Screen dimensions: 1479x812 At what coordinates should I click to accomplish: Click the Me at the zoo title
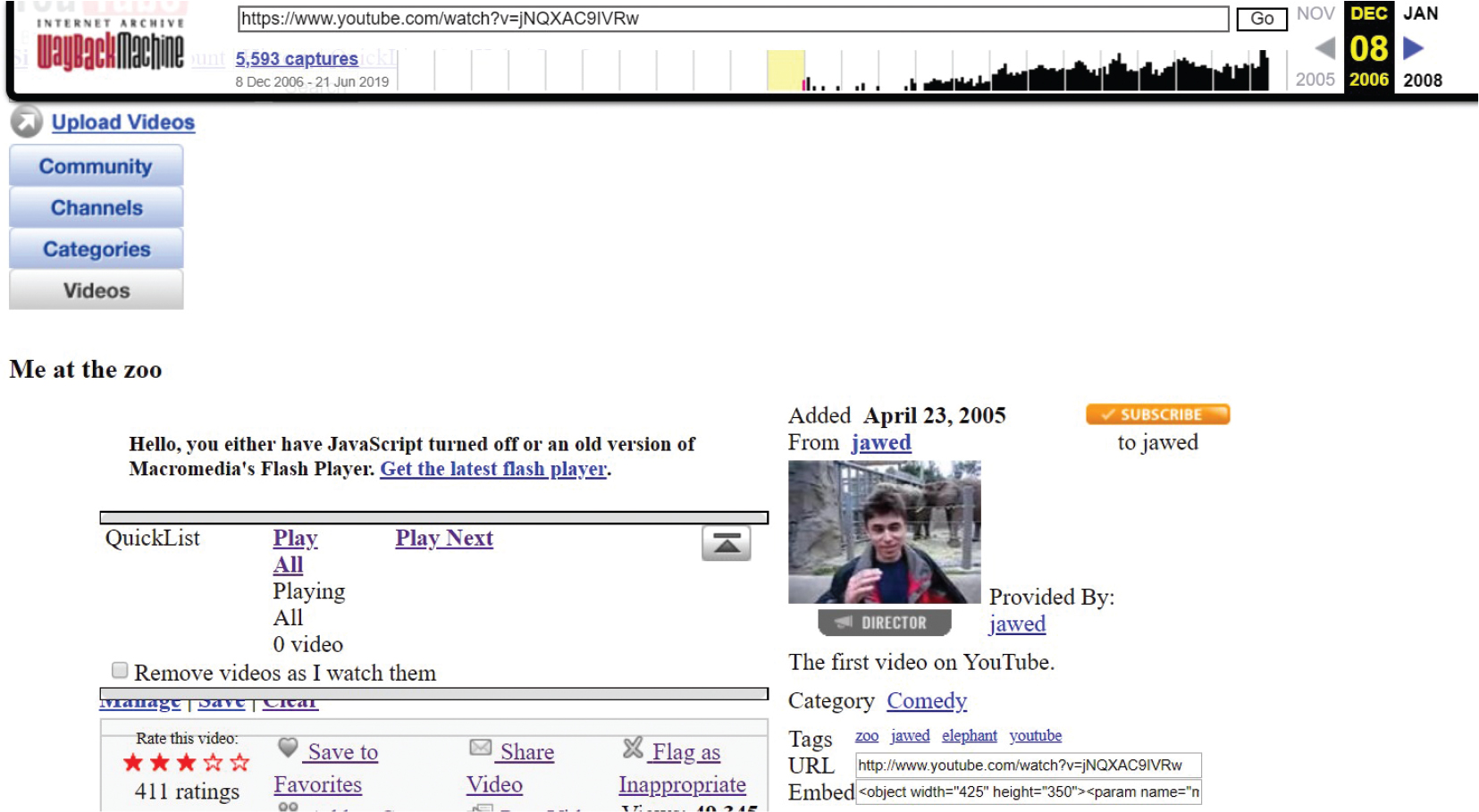[x=86, y=370]
